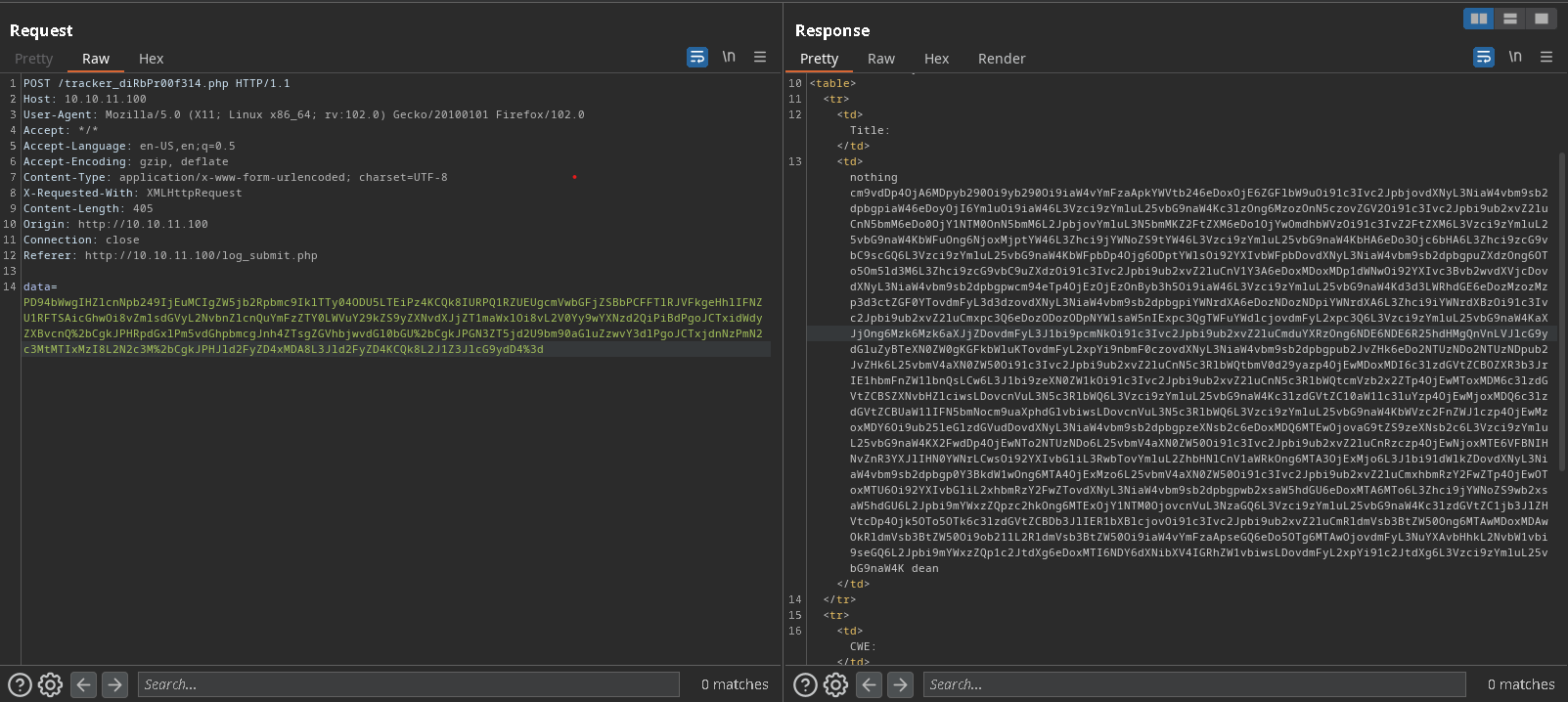Show non-printable characters in Request panel
Viewport: 1568px width, 702px height.
729,57
